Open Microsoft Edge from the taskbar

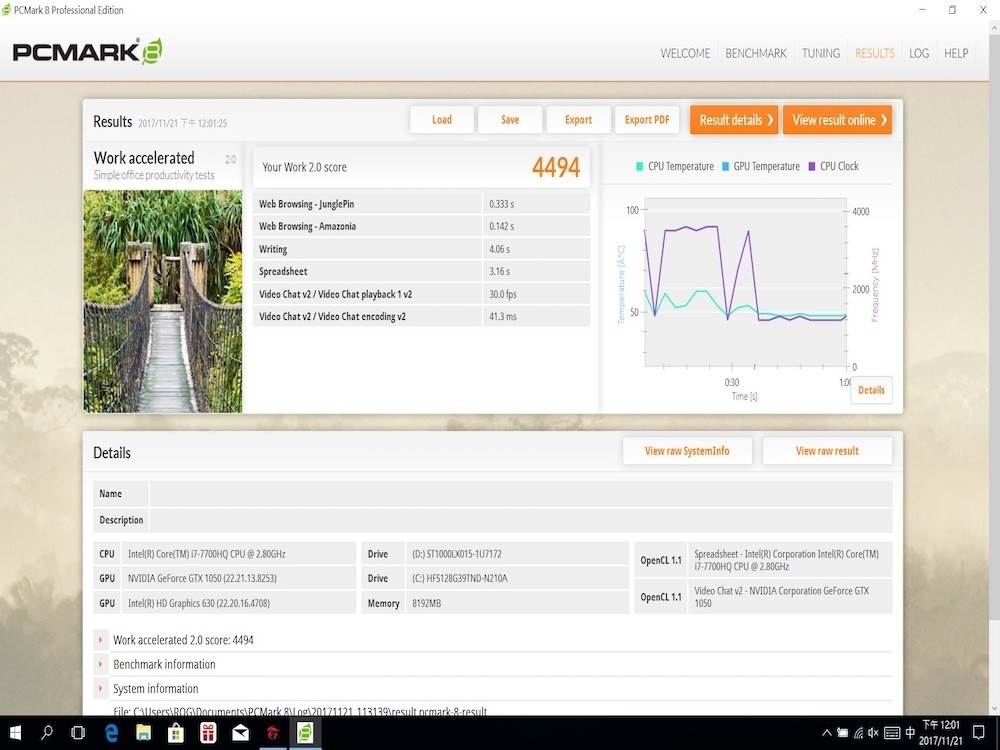pos(113,733)
